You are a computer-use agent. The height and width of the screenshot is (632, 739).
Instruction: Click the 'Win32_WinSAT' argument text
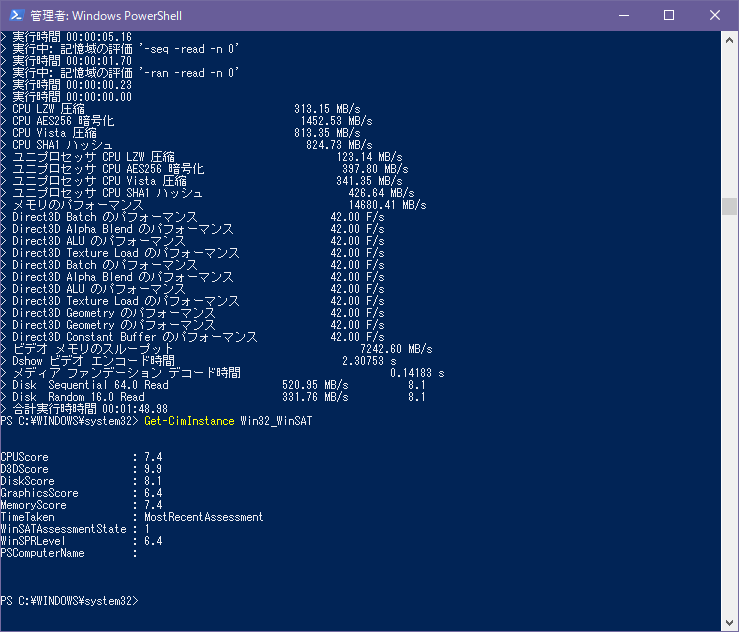276,421
